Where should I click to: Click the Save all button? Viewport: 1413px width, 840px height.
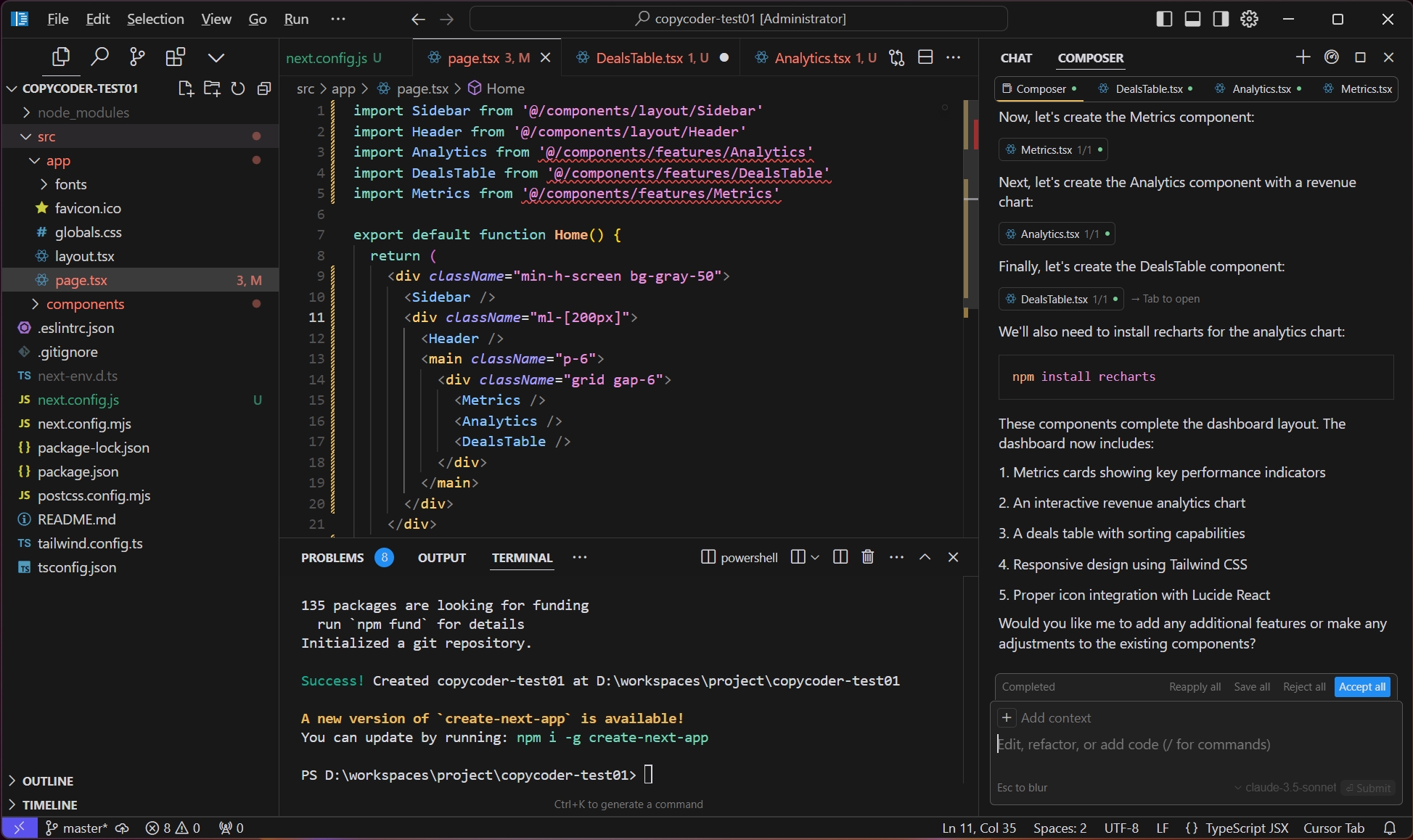(x=1252, y=687)
